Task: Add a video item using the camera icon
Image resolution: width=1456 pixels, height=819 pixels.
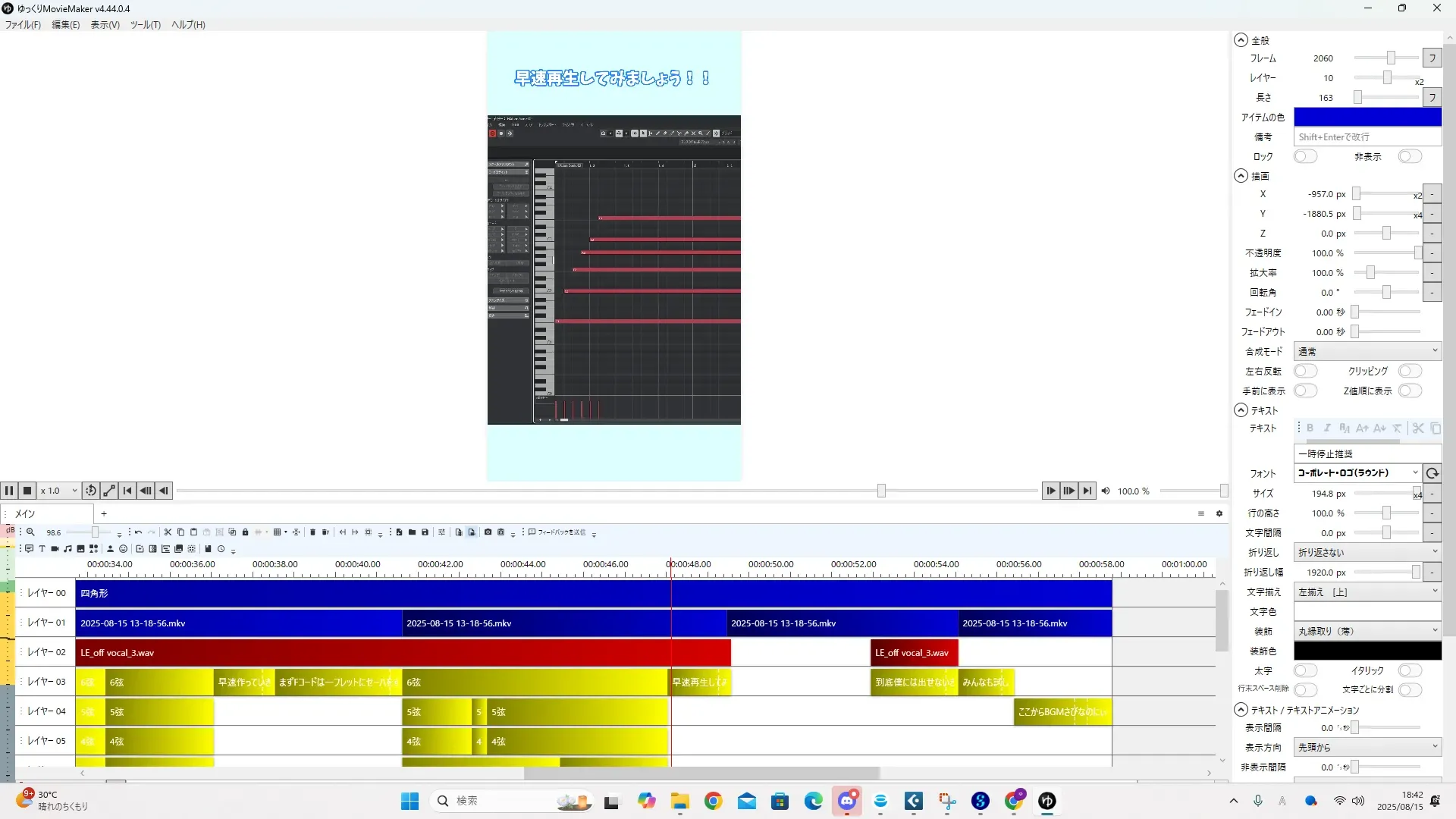Action: click(x=55, y=548)
